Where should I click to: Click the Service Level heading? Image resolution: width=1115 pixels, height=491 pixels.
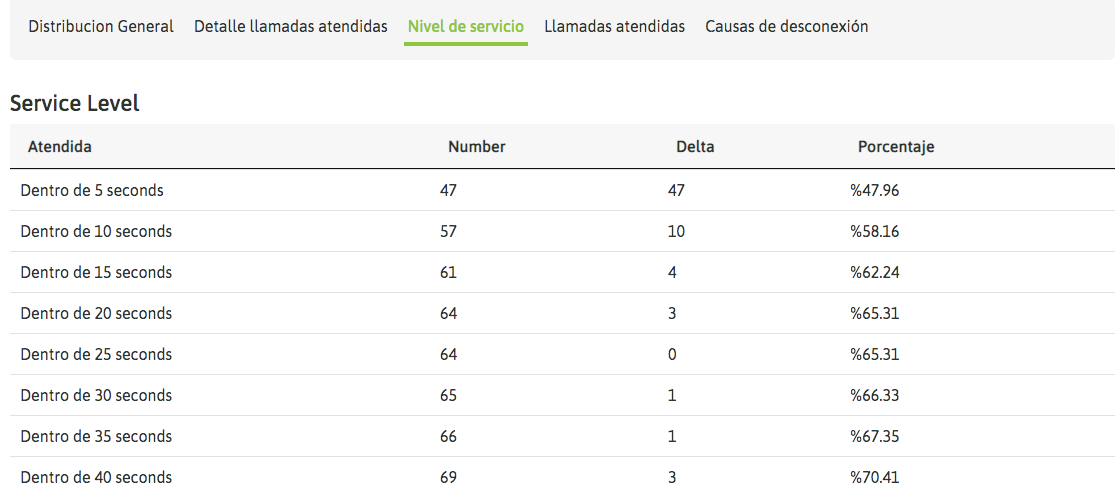74,103
